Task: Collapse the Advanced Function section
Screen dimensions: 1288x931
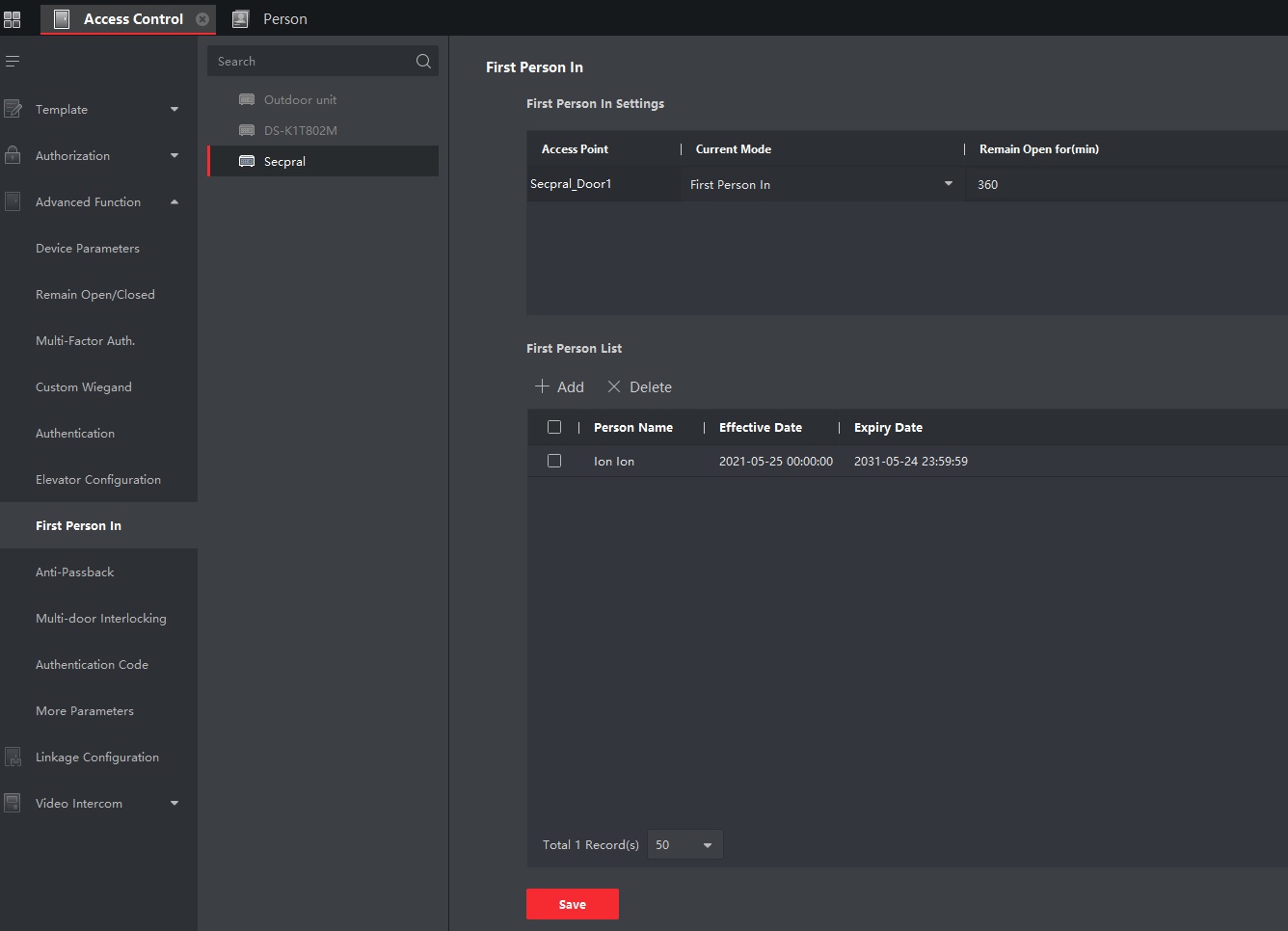Action: pos(174,202)
